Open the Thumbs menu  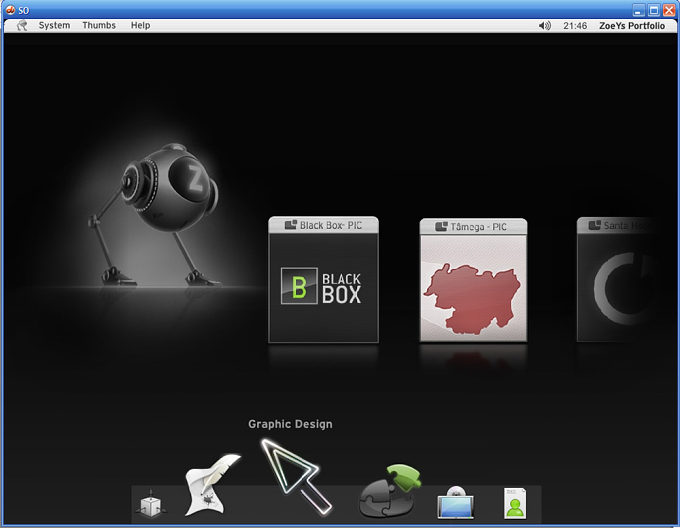99,25
